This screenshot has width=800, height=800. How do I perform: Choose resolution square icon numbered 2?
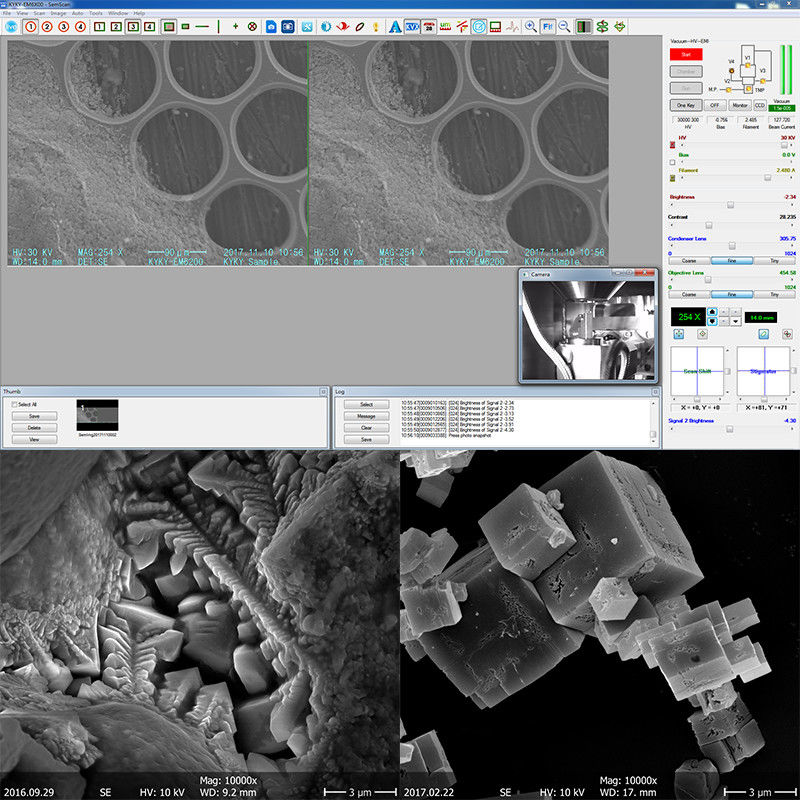point(116,27)
